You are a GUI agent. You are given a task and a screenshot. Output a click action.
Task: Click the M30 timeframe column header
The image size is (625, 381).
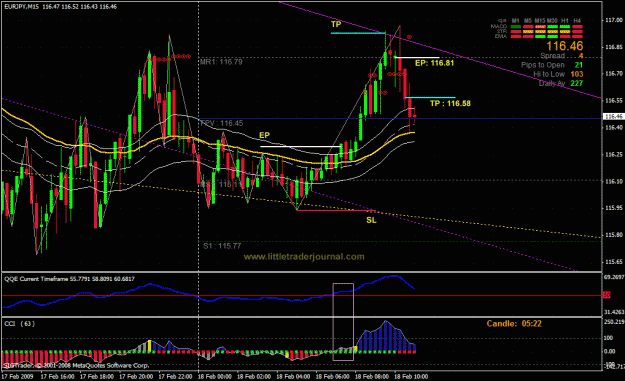552,21
